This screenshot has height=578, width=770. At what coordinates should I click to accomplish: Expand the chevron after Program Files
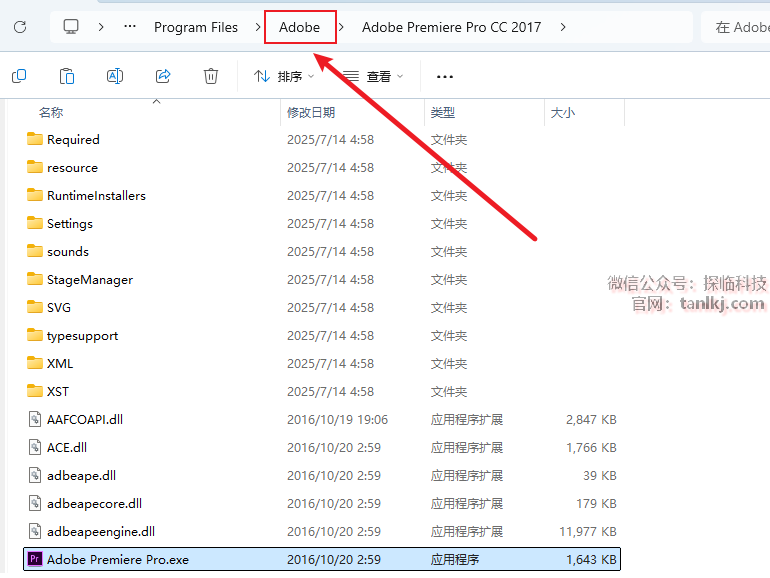(257, 27)
